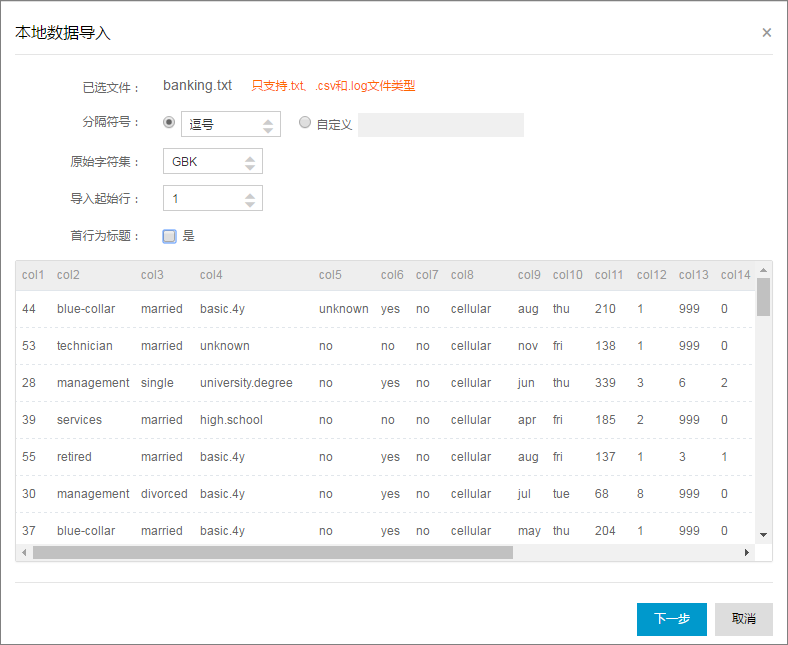Toggle the 首行为标题 checkbox
Screen dimensions: 788x645
[x=169, y=236]
